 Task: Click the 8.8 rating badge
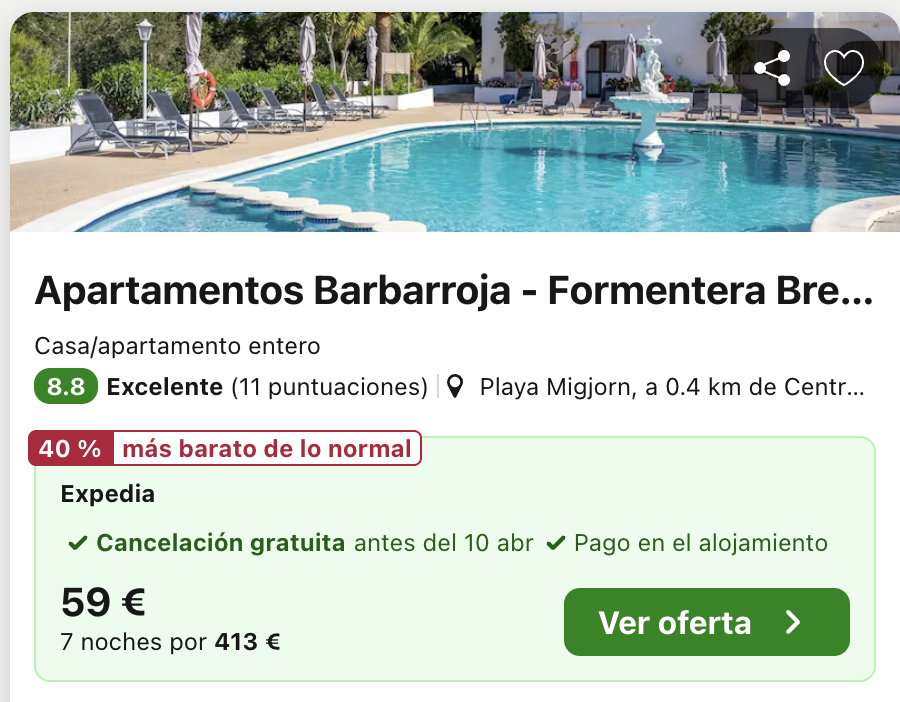(x=66, y=386)
